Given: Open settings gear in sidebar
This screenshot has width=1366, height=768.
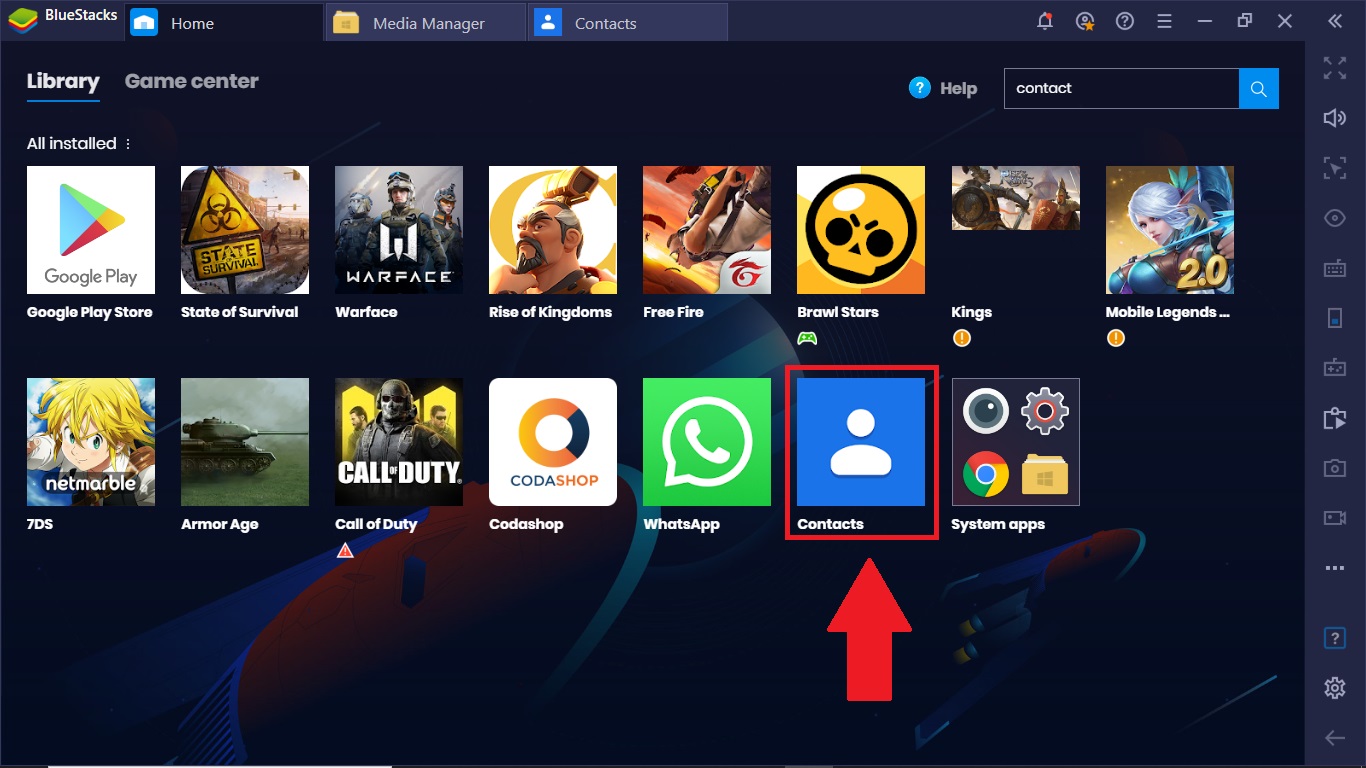Looking at the screenshot, I should coord(1335,688).
